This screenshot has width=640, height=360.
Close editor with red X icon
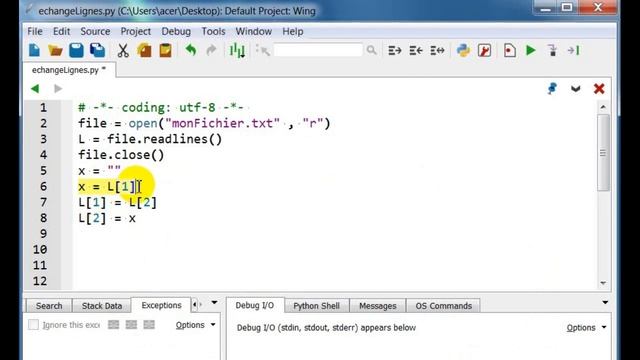coord(599,89)
